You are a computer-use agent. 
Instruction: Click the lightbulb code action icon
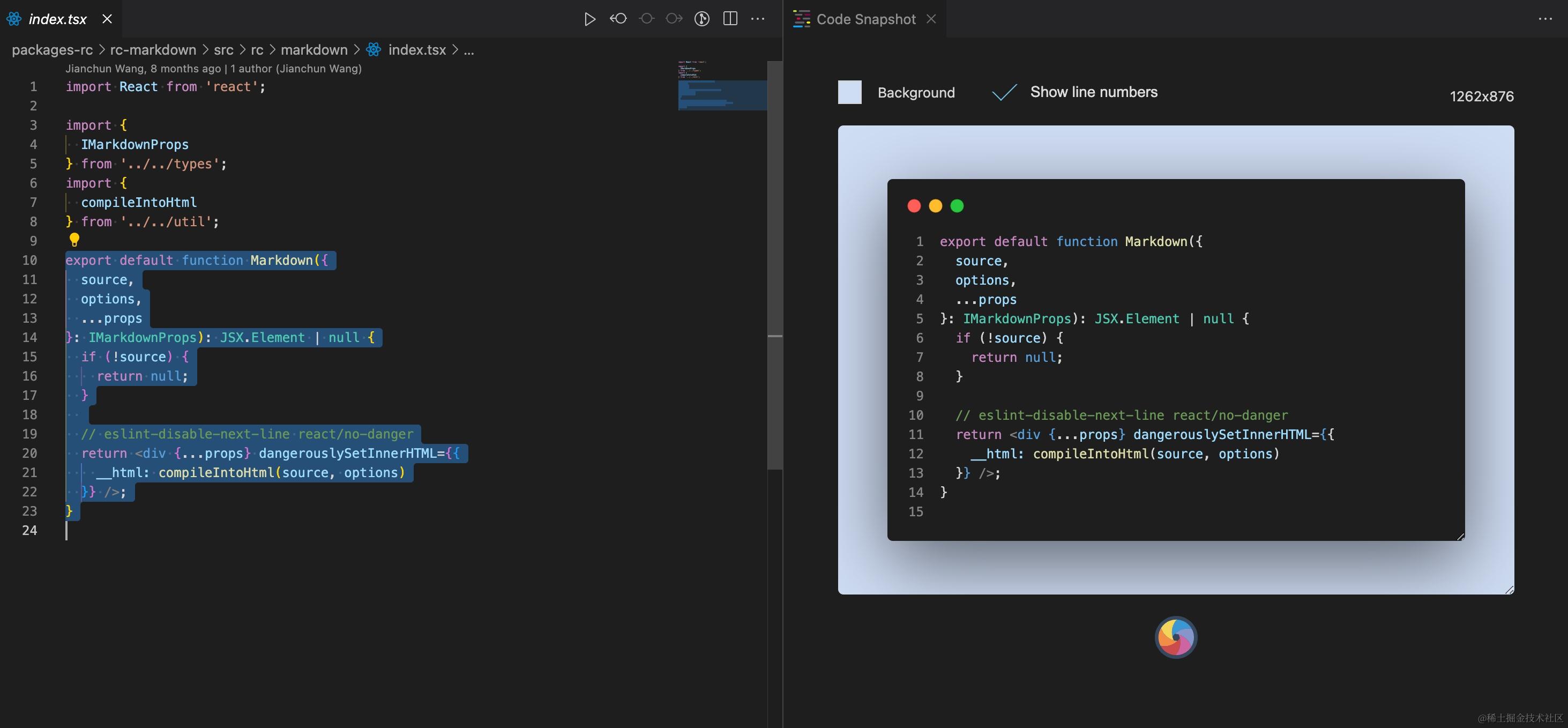point(74,240)
